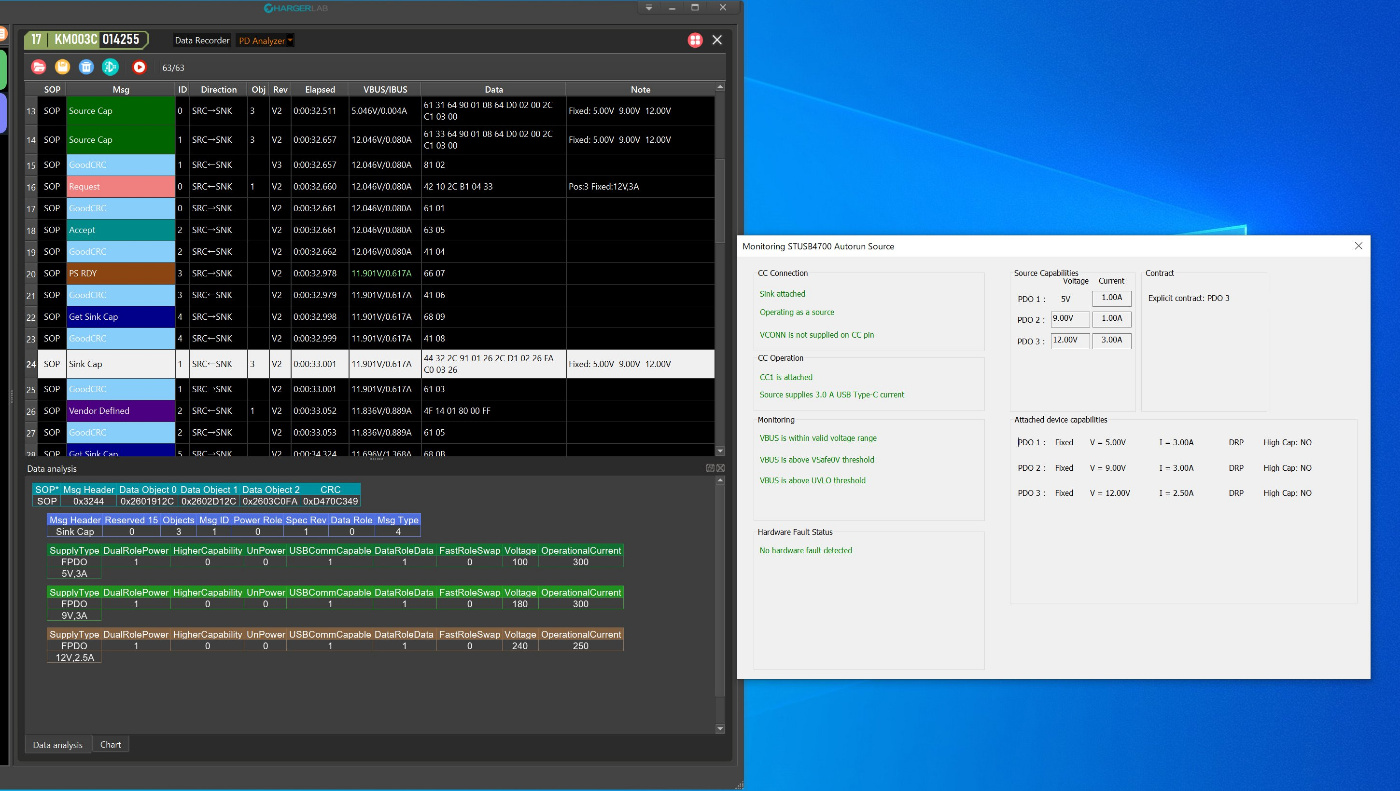The image size is (1400, 791).
Task: Close the KM003C device panel
Action: click(717, 40)
